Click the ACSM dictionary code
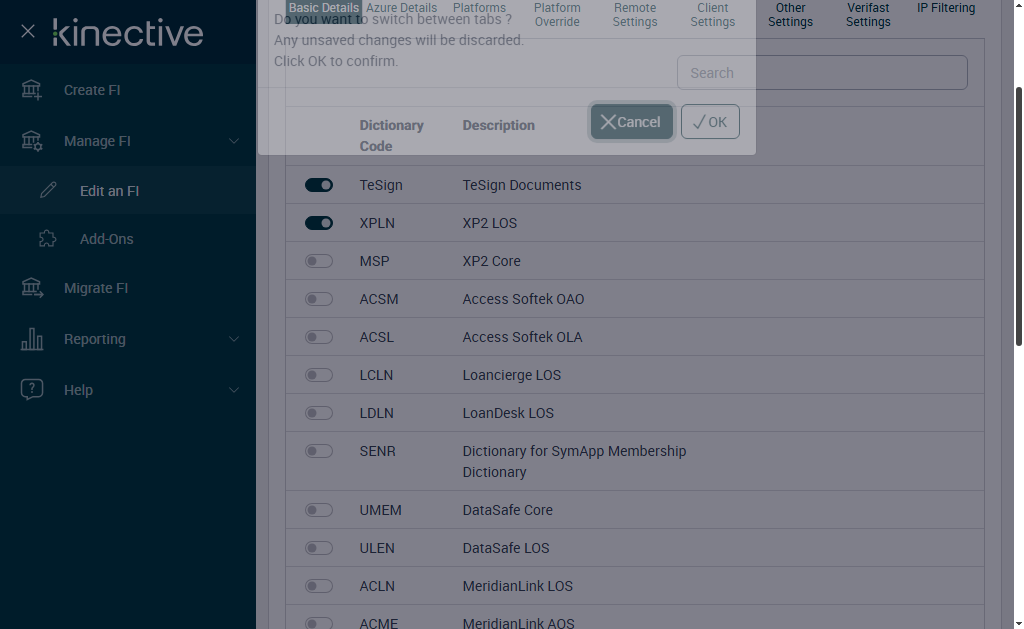1024x629 pixels. (379, 299)
